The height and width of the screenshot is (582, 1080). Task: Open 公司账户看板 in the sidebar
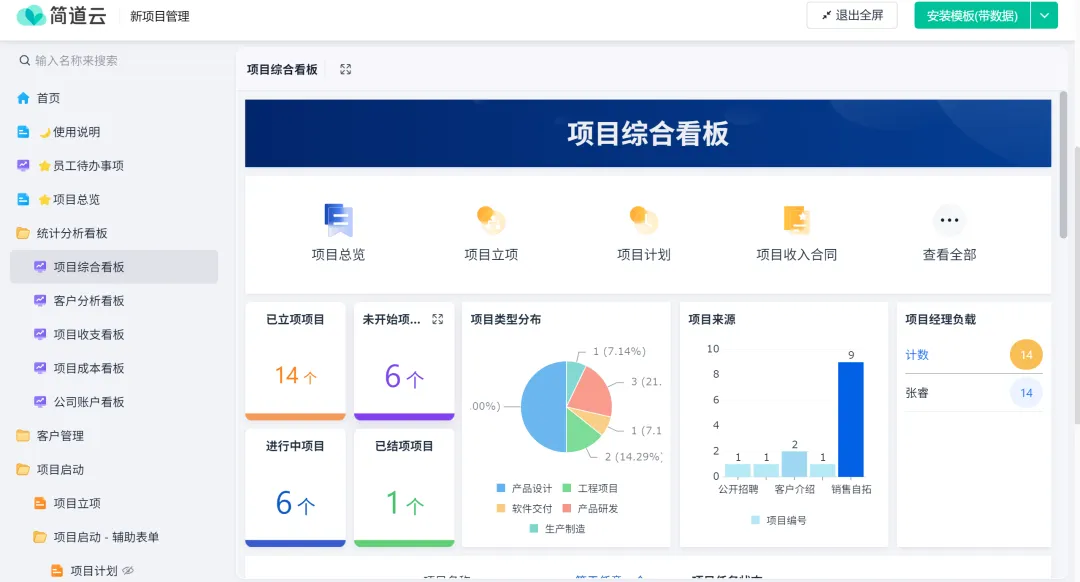pyautogui.click(x=114, y=402)
